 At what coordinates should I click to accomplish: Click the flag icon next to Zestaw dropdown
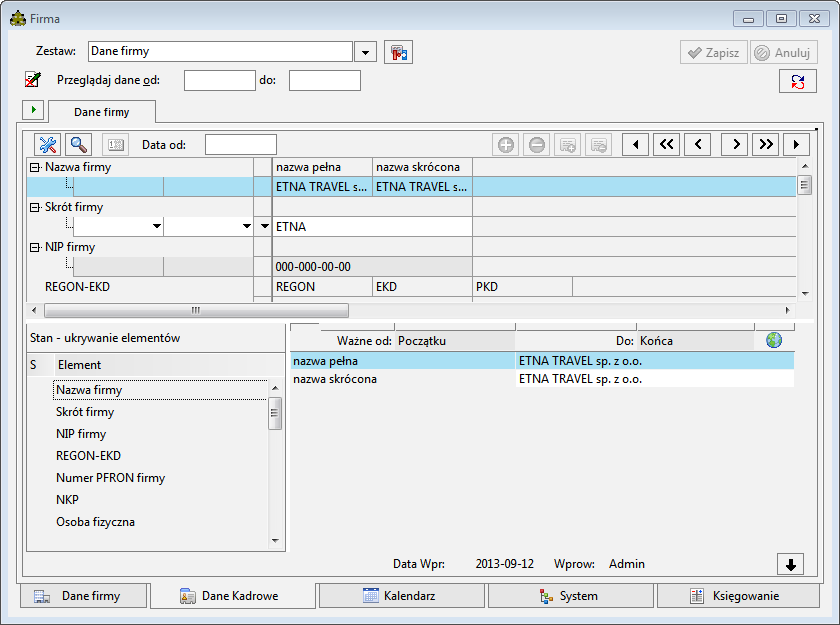[x=398, y=52]
